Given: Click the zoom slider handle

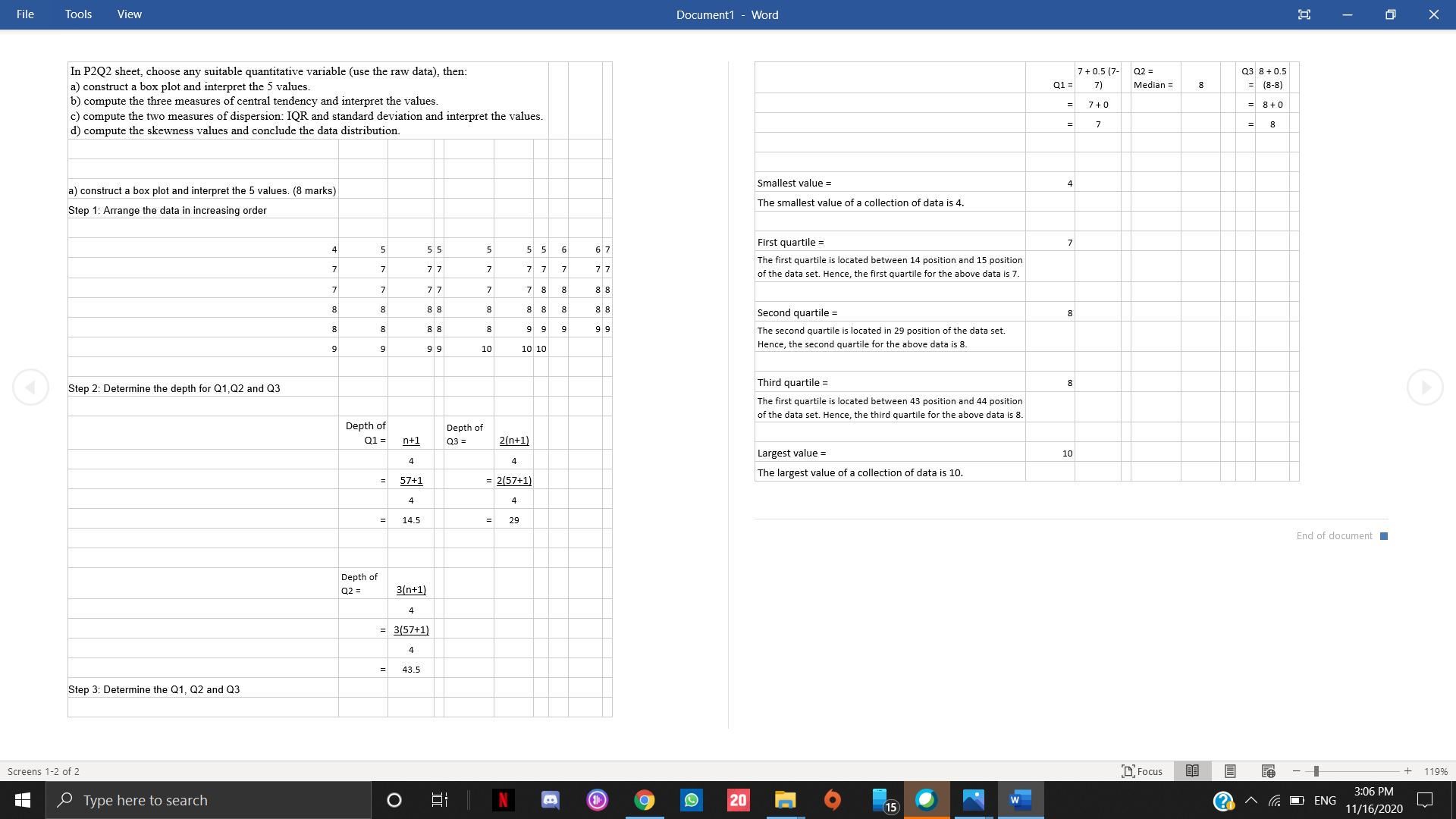Looking at the screenshot, I should pyautogui.click(x=1316, y=771).
